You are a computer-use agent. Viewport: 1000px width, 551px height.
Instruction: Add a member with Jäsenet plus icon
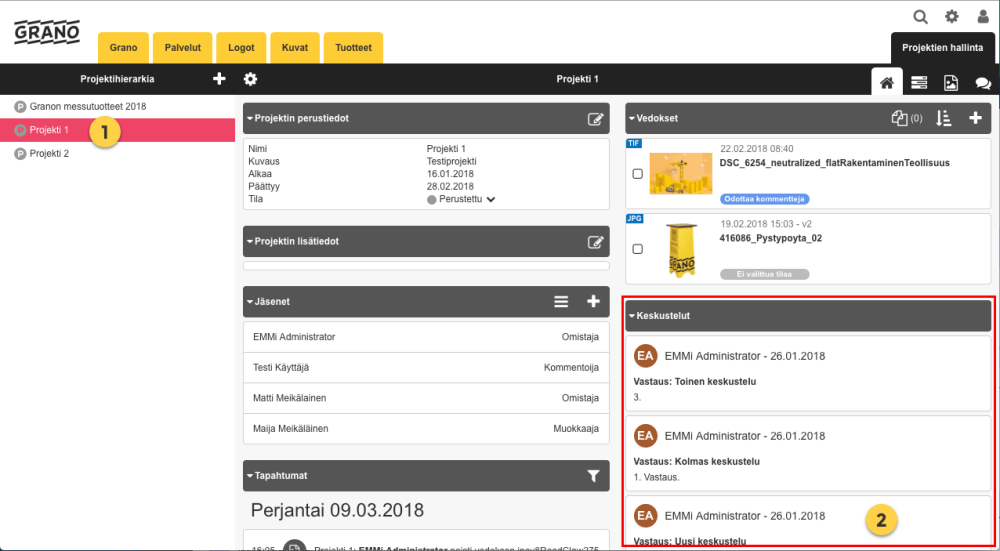(594, 302)
